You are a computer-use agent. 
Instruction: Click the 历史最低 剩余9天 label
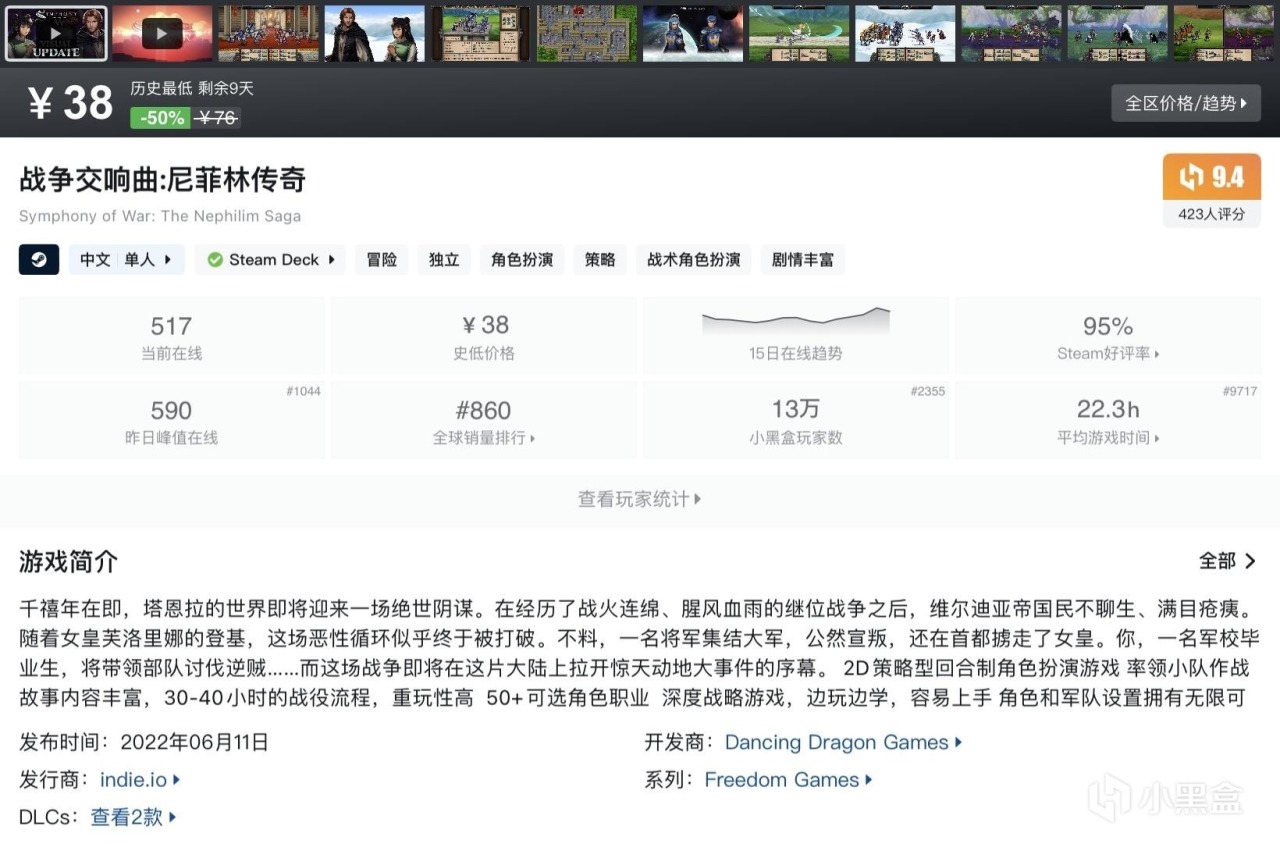pos(192,88)
